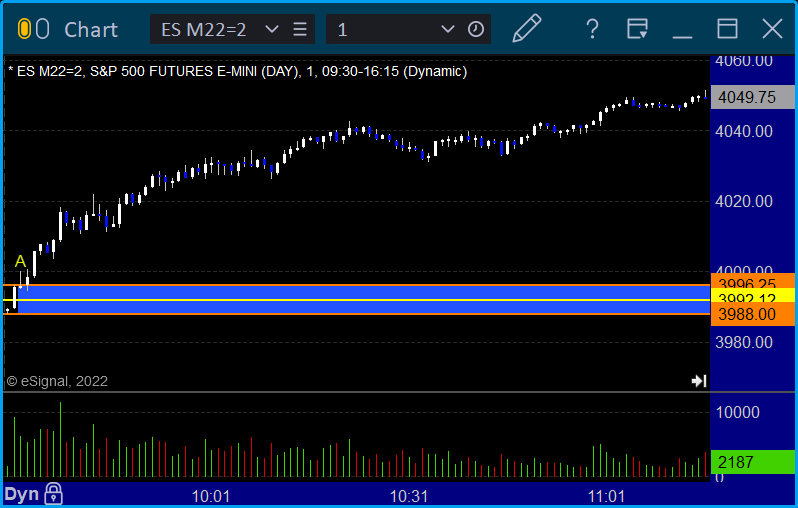
Task: Toggle the padlock icon next to Dyn
Action: 53,494
